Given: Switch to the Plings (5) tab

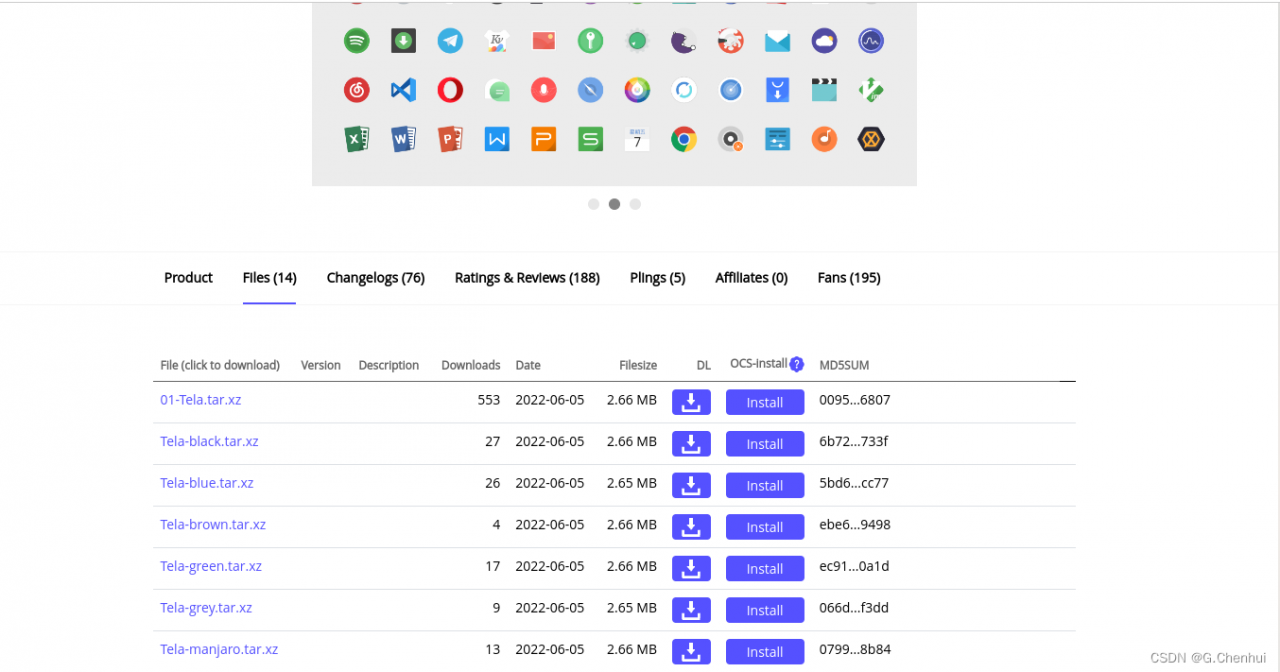Looking at the screenshot, I should tap(657, 278).
